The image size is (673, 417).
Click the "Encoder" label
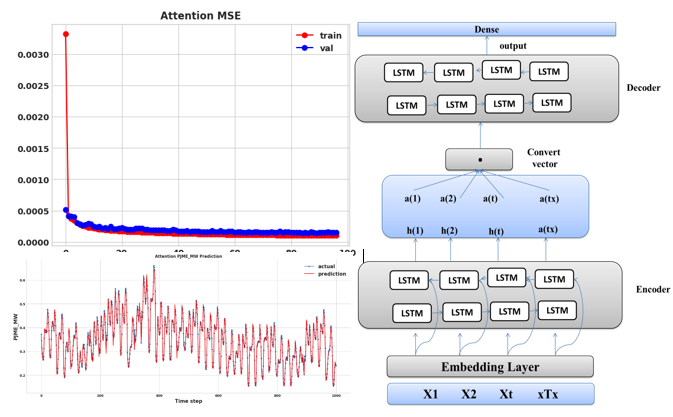click(x=653, y=290)
